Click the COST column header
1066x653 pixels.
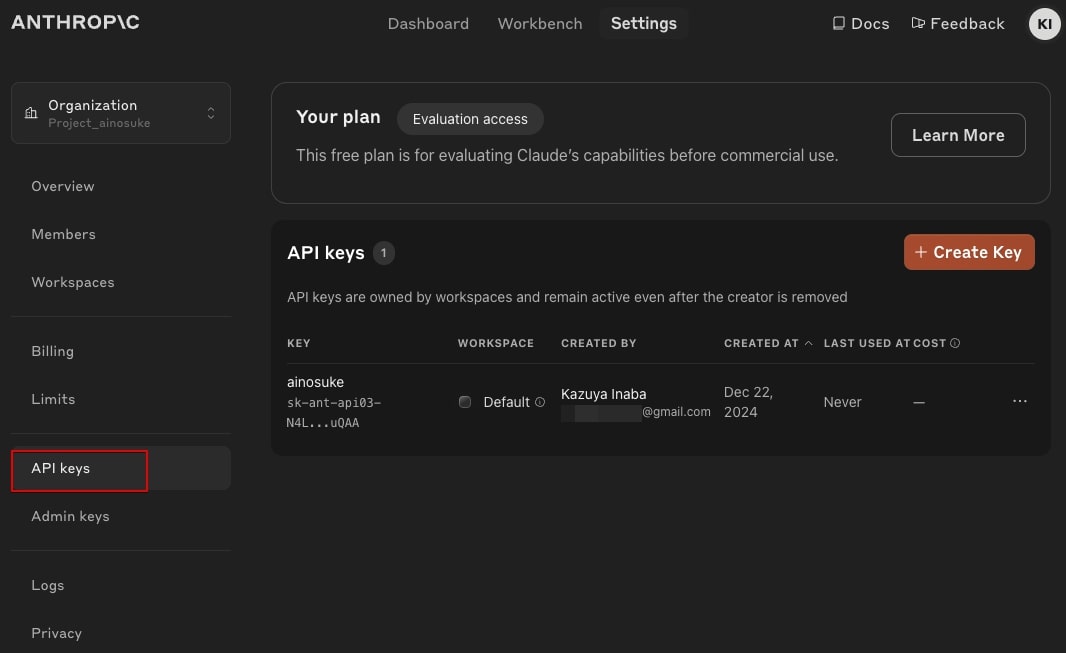[x=929, y=343]
